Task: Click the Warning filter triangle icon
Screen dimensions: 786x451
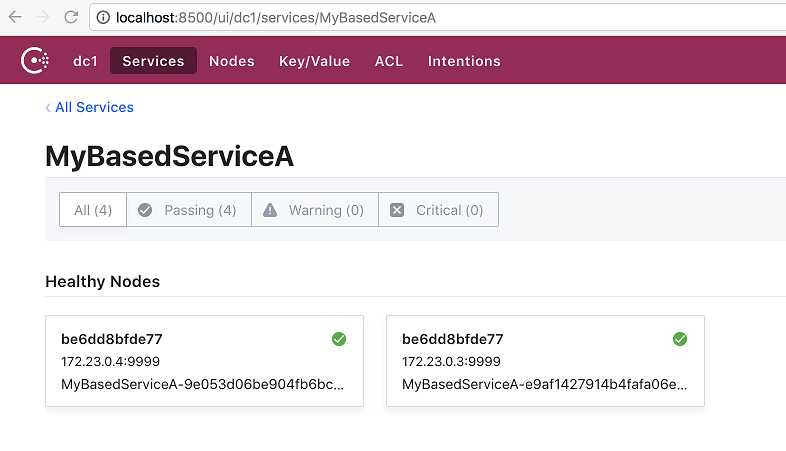Action: (270, 210)
